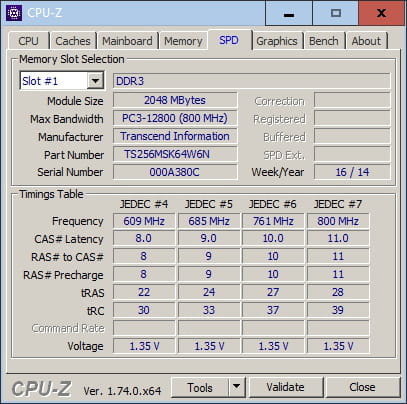Viewport: 407px width, 404px height.
Task: Select CAS# Latency value 9.0
Action: click(x=209, y=238)
